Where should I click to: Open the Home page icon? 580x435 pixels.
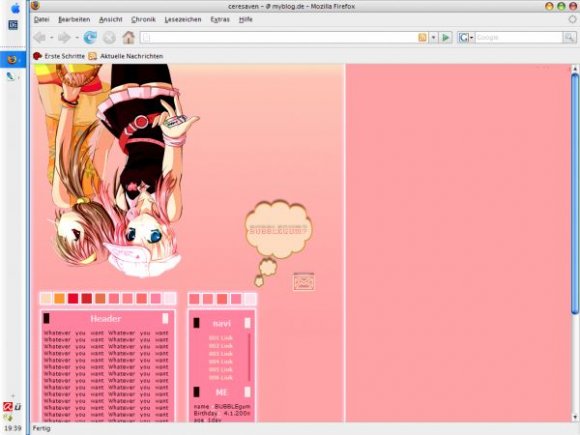pyautogui.click(x=128, y=37)
